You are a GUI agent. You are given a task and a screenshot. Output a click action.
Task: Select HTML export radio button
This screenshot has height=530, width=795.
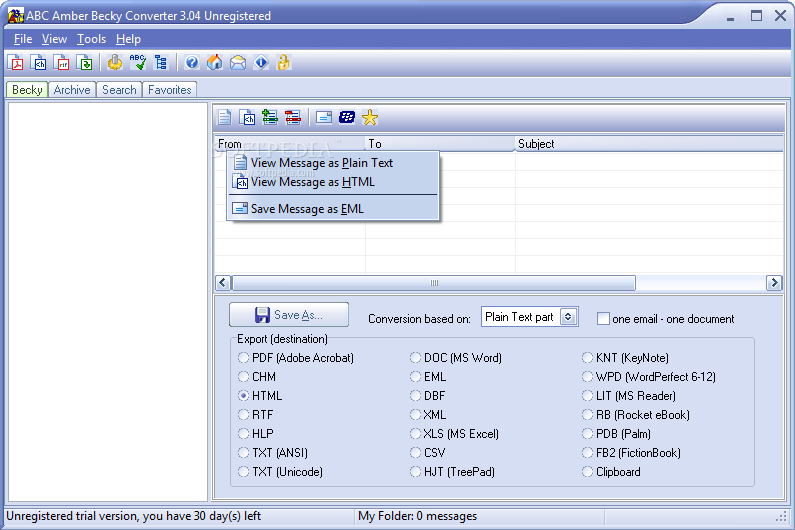[243, 396]
